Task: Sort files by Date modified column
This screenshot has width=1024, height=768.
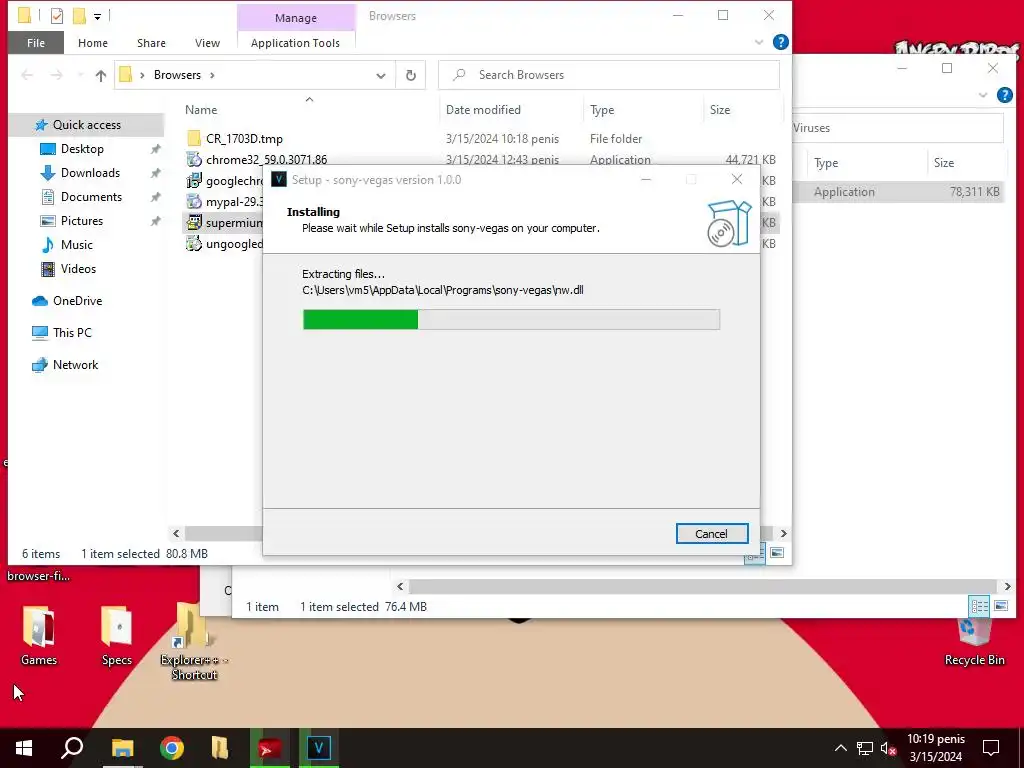Action: [x=483, y=110]
